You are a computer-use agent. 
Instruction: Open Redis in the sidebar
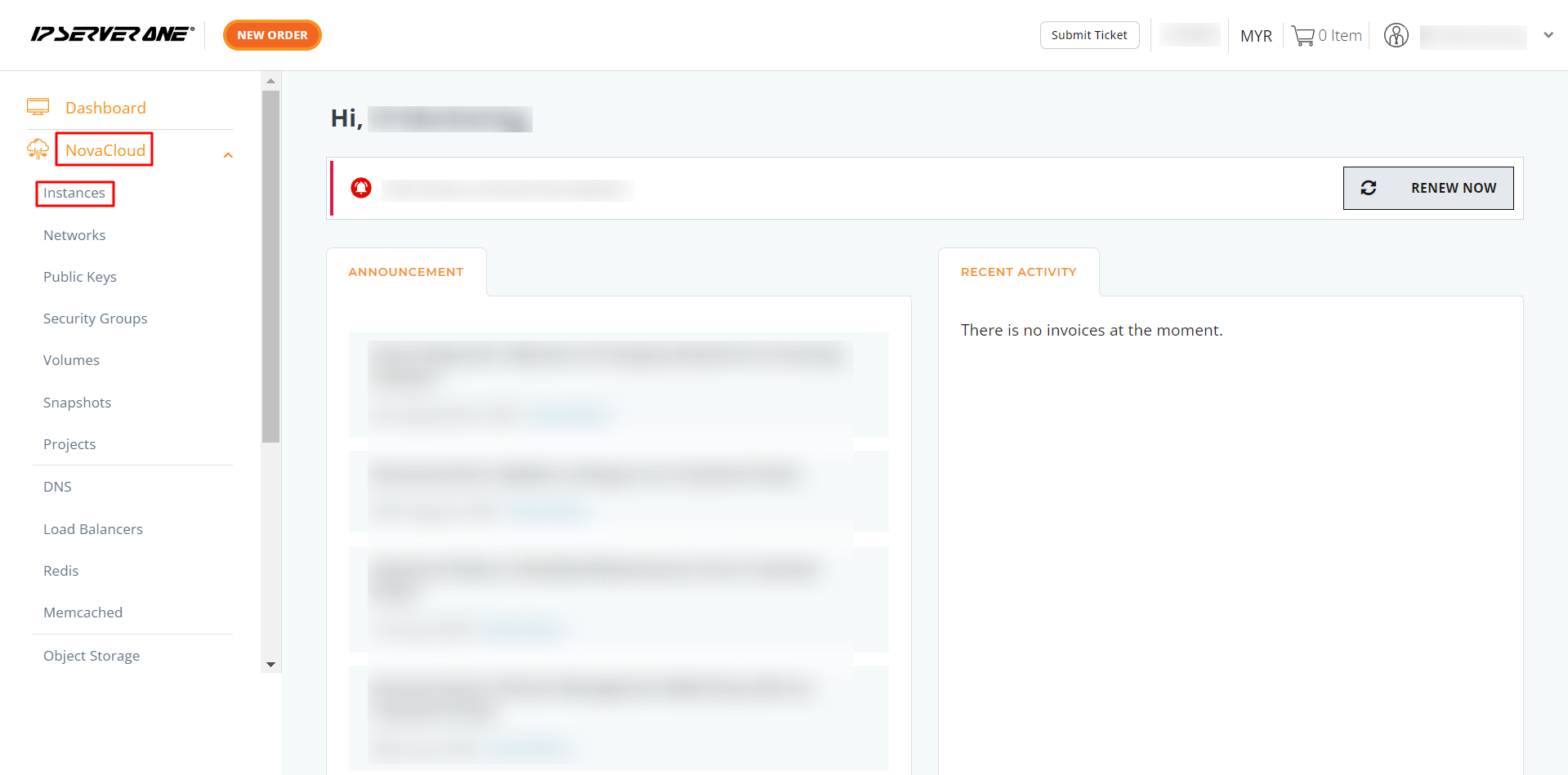coord(61,571)
